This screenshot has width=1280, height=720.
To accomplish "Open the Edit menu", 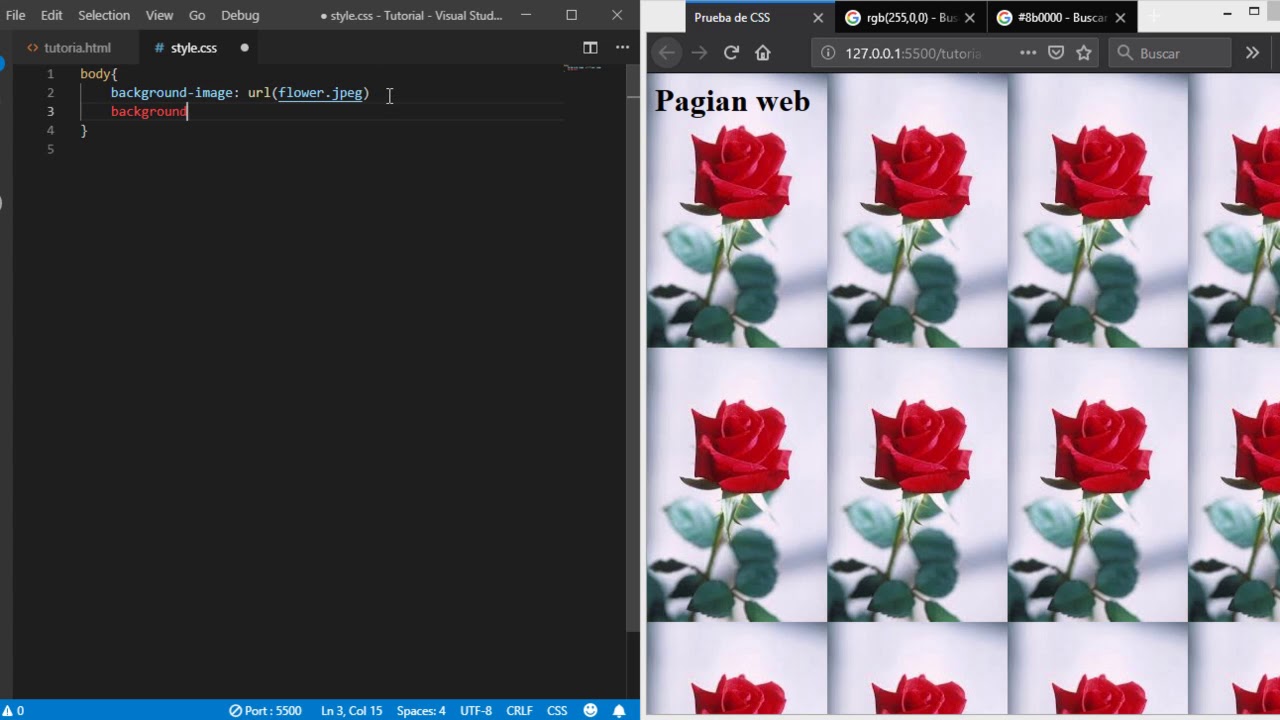I will [51, 15].
